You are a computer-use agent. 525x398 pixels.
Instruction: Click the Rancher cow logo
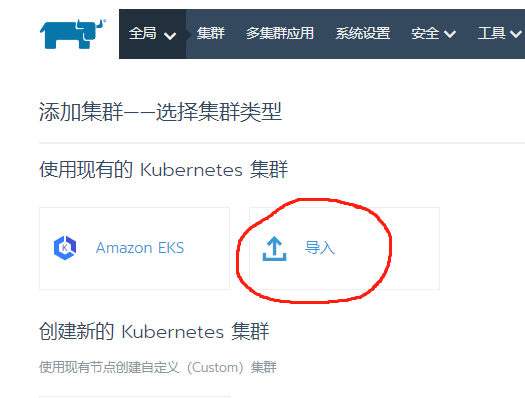point(73,34)
